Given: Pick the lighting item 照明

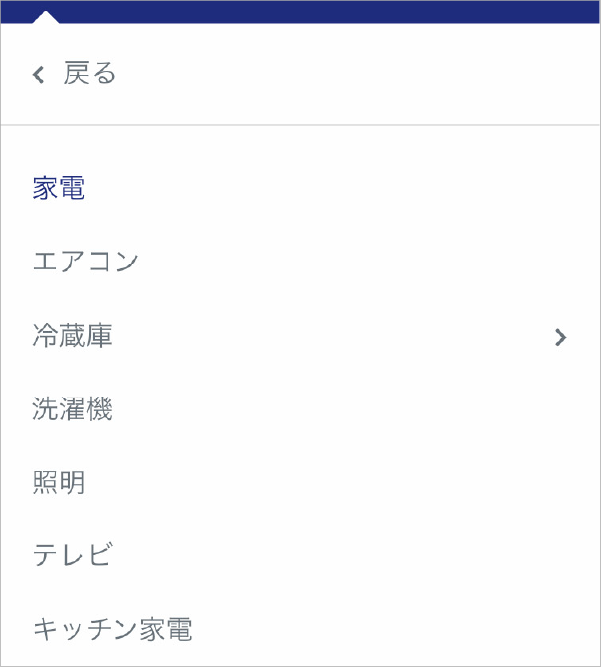Looking at the screenshot, I should [x=59, y=482].
